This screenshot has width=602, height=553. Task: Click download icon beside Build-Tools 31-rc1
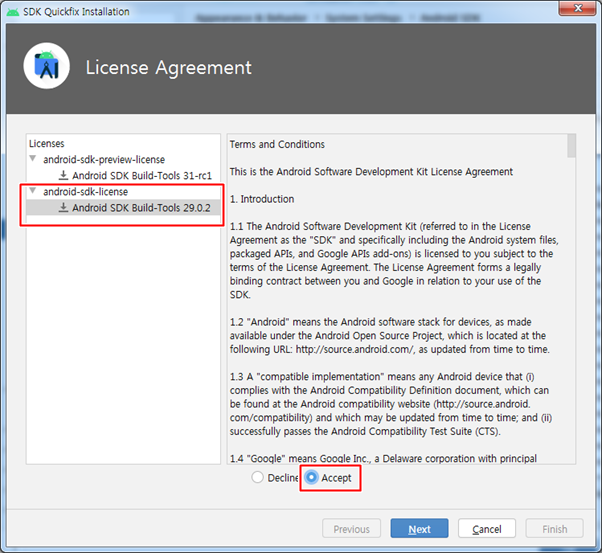pos(63,176)
